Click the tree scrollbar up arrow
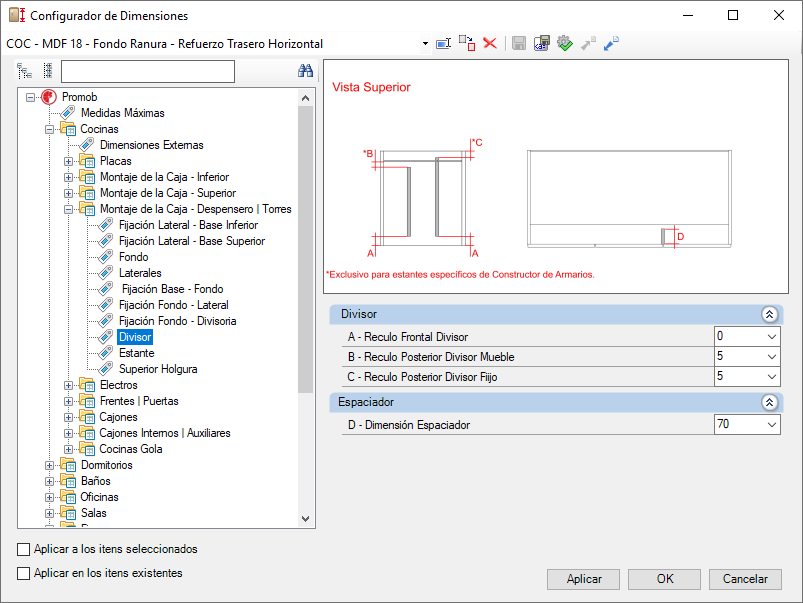The height and width of the screenshot is (603, 803). pyautogui.click(x=306, y=98)
